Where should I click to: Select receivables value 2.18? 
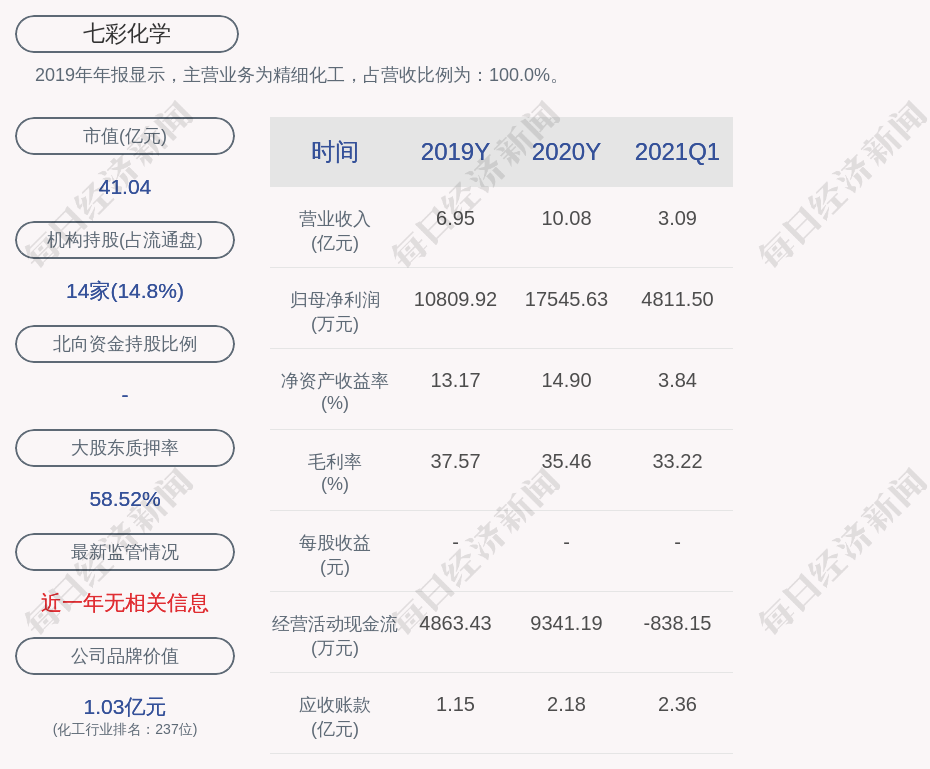pyautogui.click(x=566, y=704)
